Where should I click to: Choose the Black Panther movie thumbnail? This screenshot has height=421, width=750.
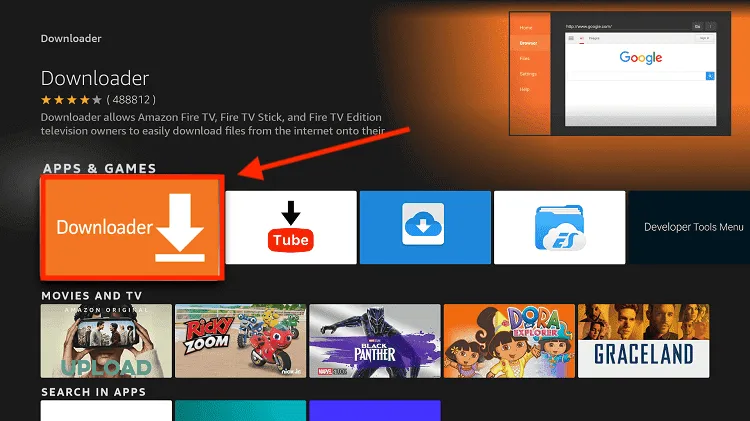pyautogui.click(x=375, y=341)
